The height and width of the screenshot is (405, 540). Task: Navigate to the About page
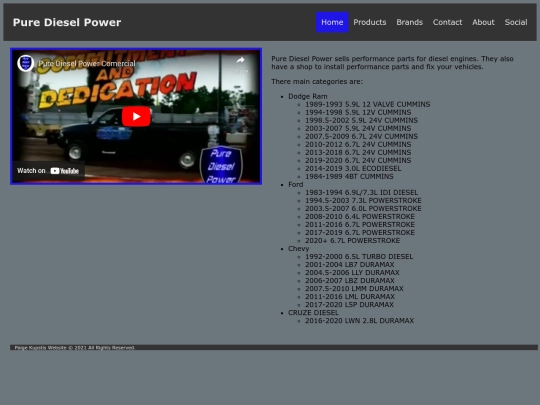click(483, 22)
